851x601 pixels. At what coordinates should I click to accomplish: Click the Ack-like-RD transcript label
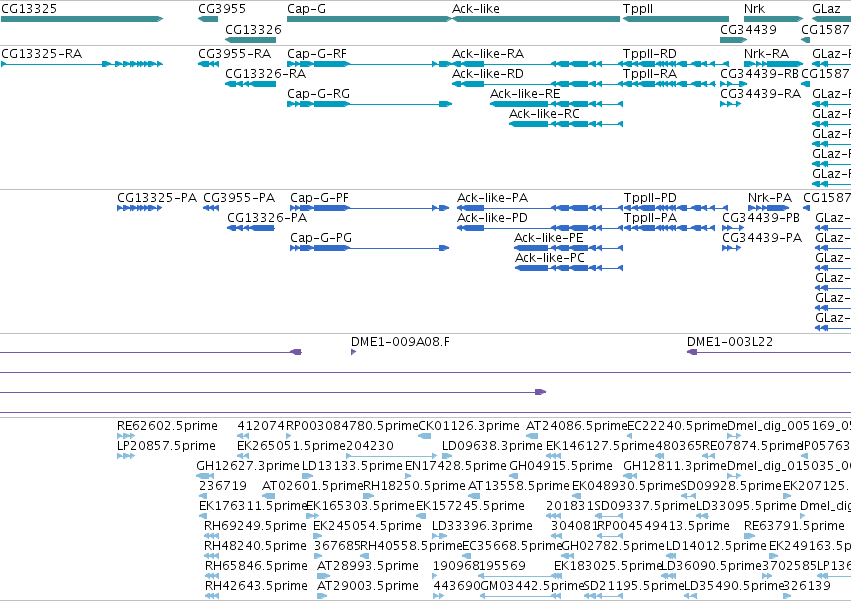tap(488, 73)
